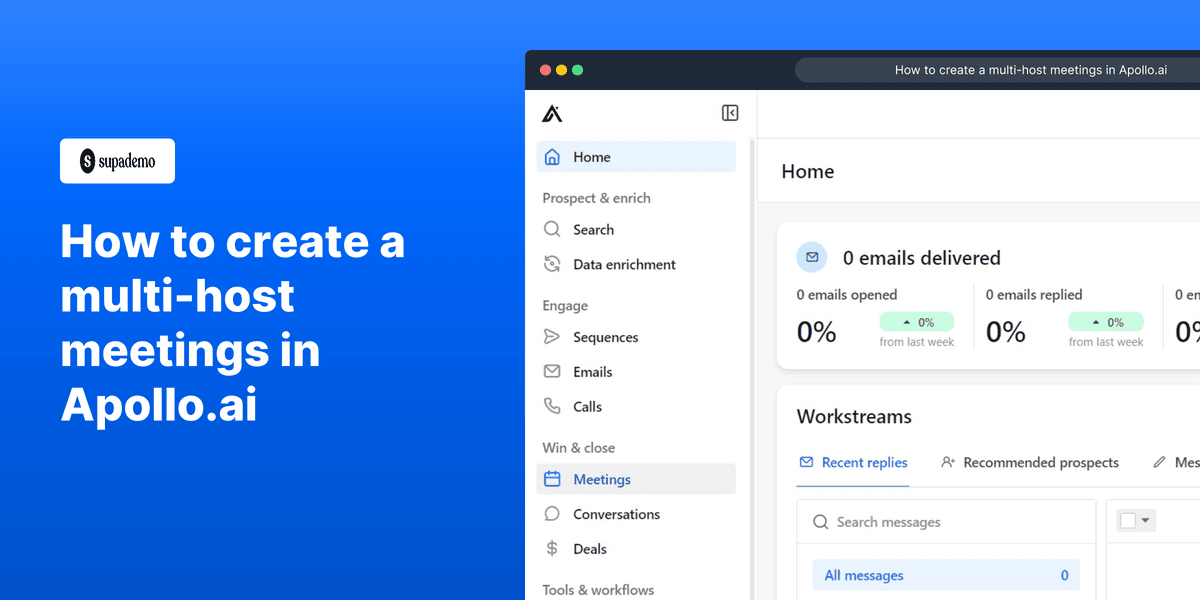Open Search via its magnifying glass icon
Viewport: 1200px width, 600px height.
[x=552, y=229]
